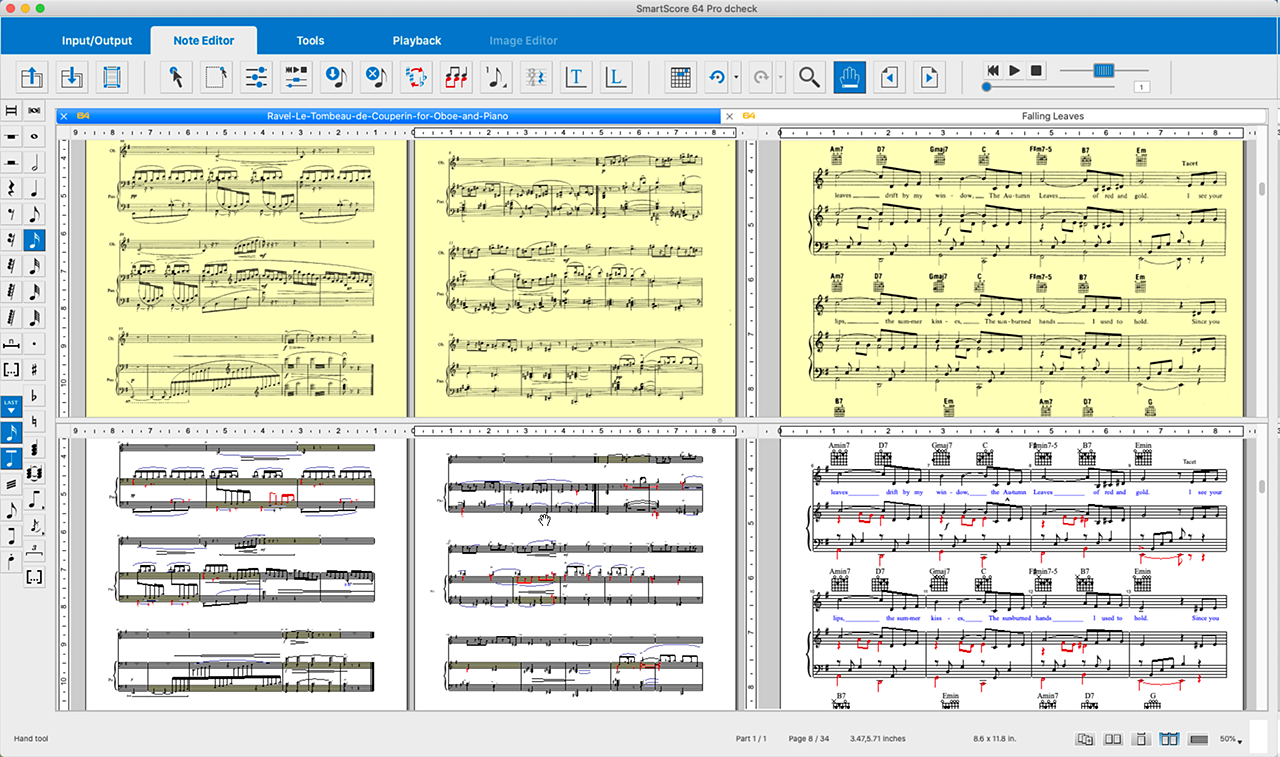The height and width of the screenshot is (757, 1280).
Task: Select the text tool T icon
Action: coord(575,77)
